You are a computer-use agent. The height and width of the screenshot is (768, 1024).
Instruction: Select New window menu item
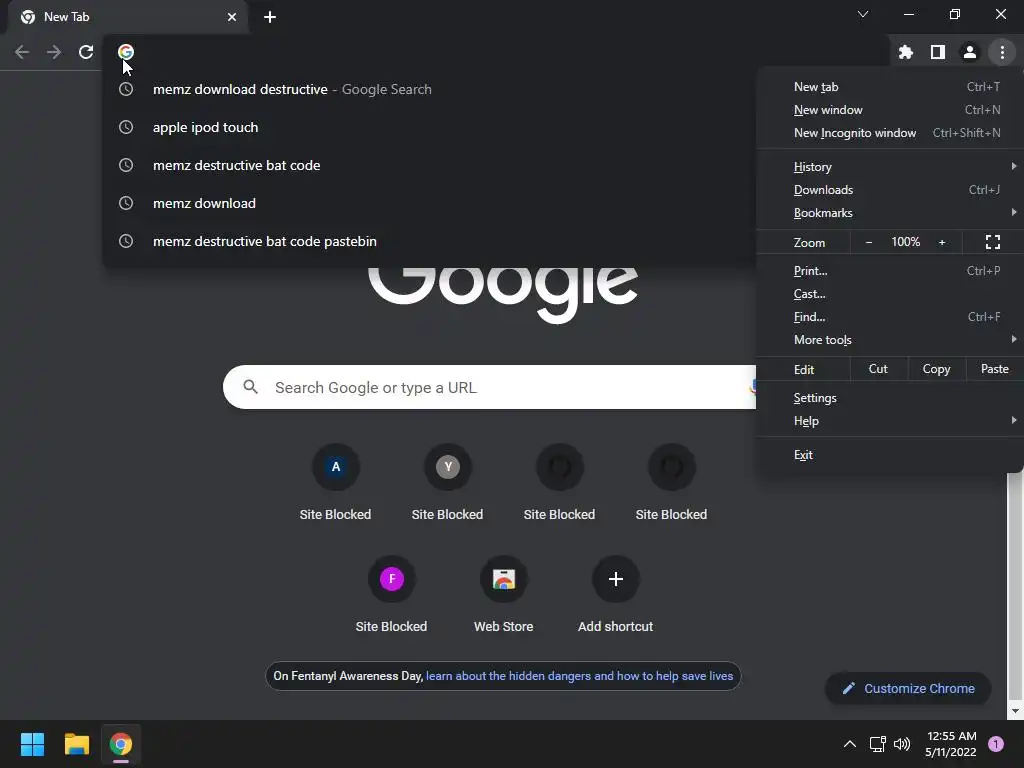tap(889, 110)
